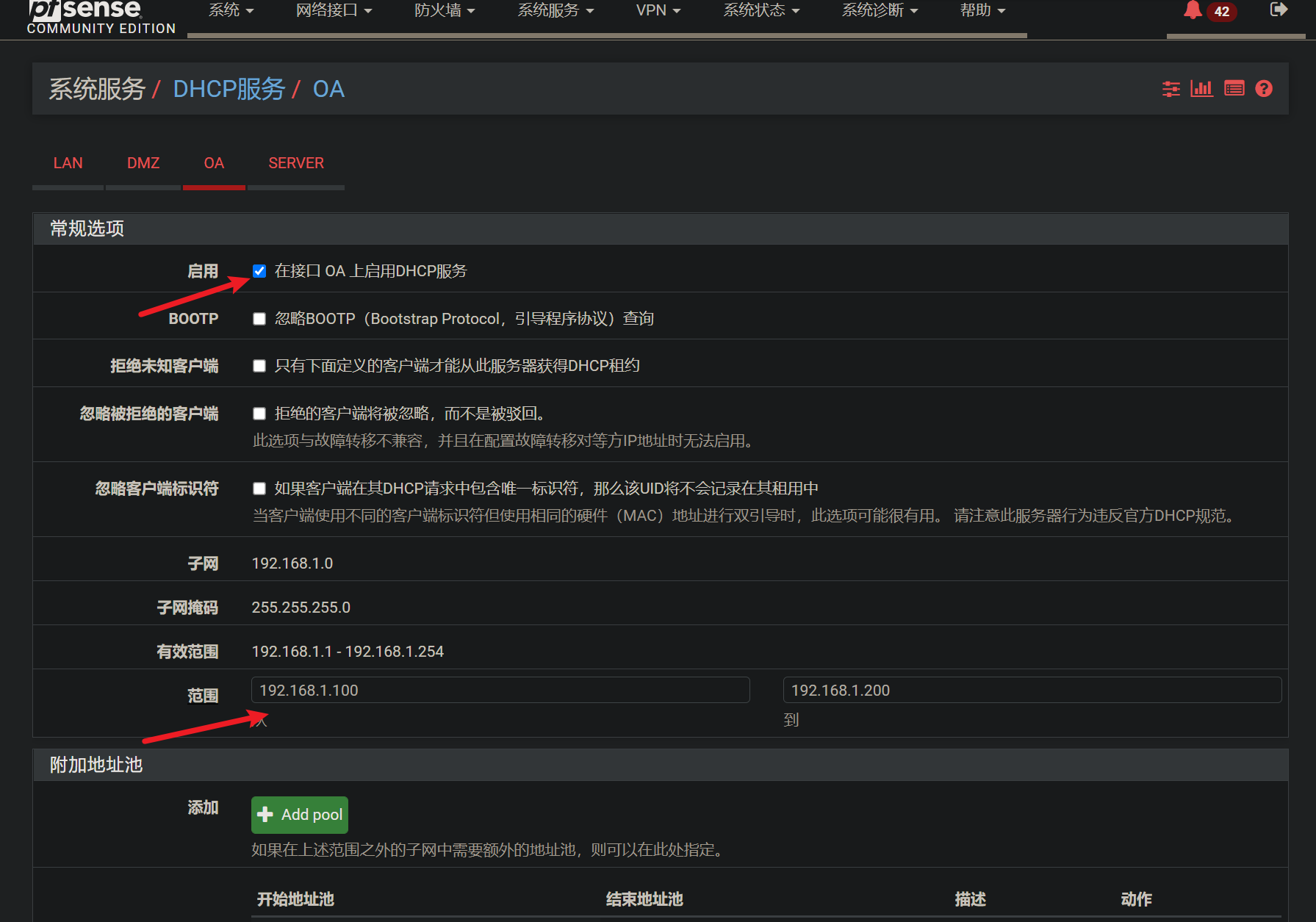Open related settings sliders icon
1316x922 pixels.
[1171, 89]
